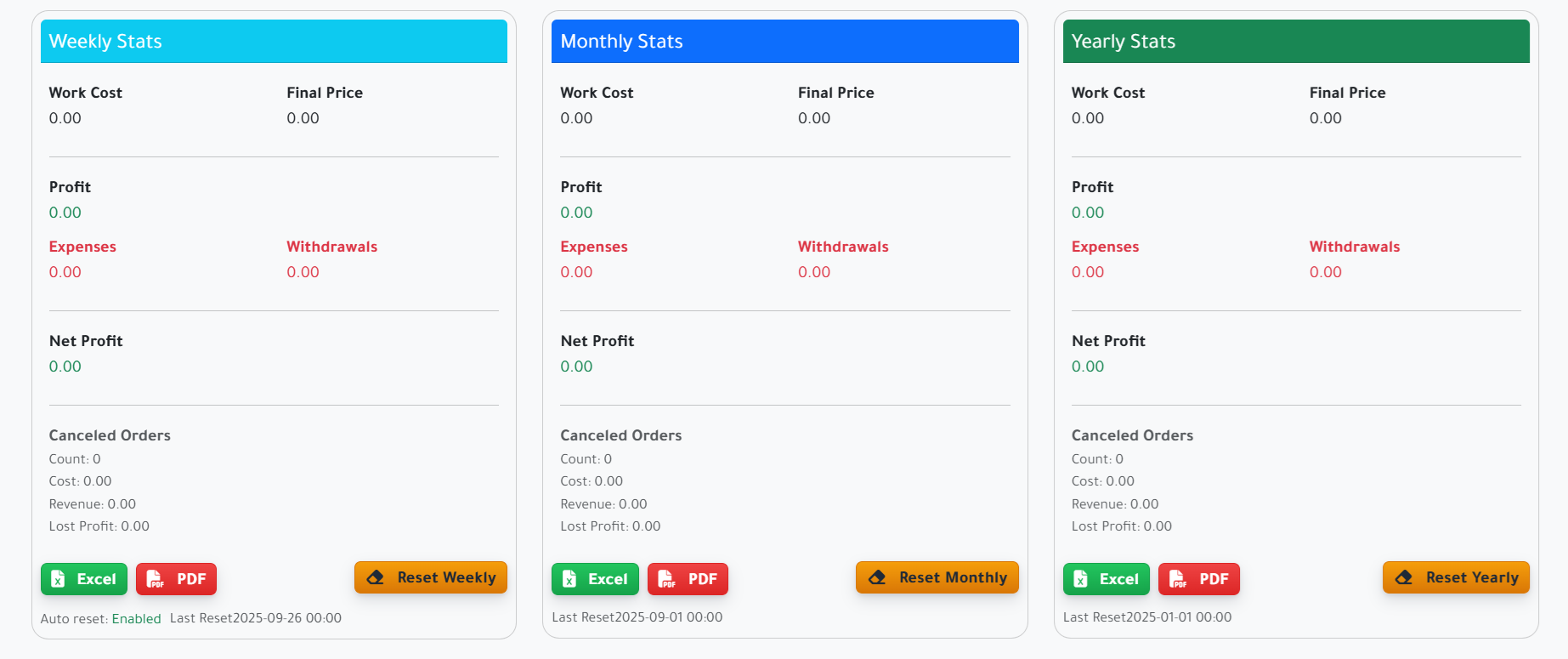Viewport: 1568px width, 659px height.
Task: Download Yearly Stats as PDF
Action: pyautogui.click(x=1198, y=579)
